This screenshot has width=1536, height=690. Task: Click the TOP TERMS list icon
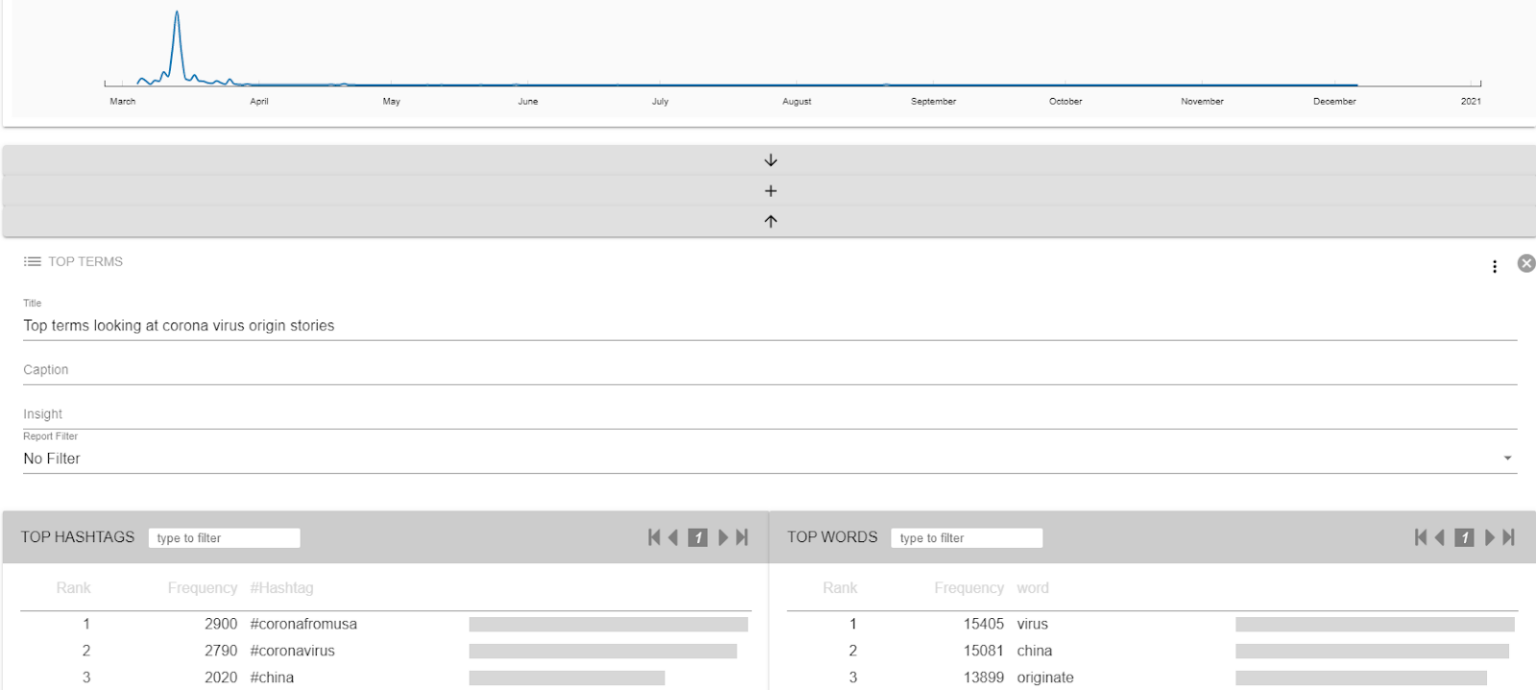tap(31, 261)
